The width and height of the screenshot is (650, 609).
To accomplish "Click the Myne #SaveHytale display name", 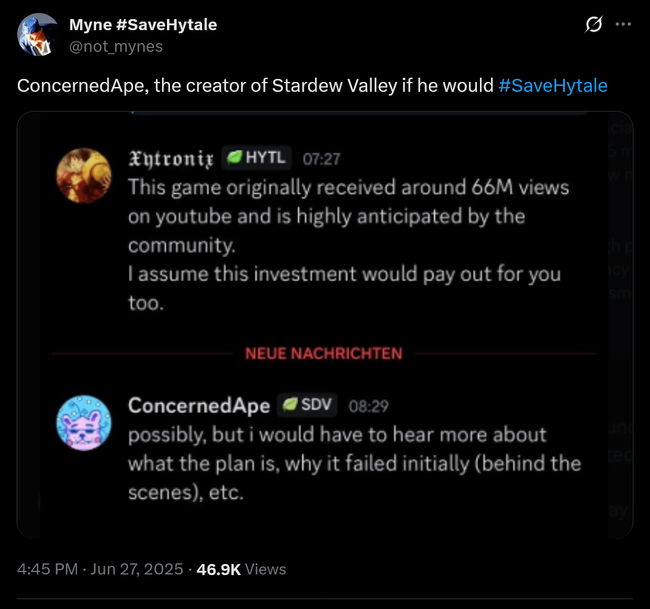I will tap(142, 24).
